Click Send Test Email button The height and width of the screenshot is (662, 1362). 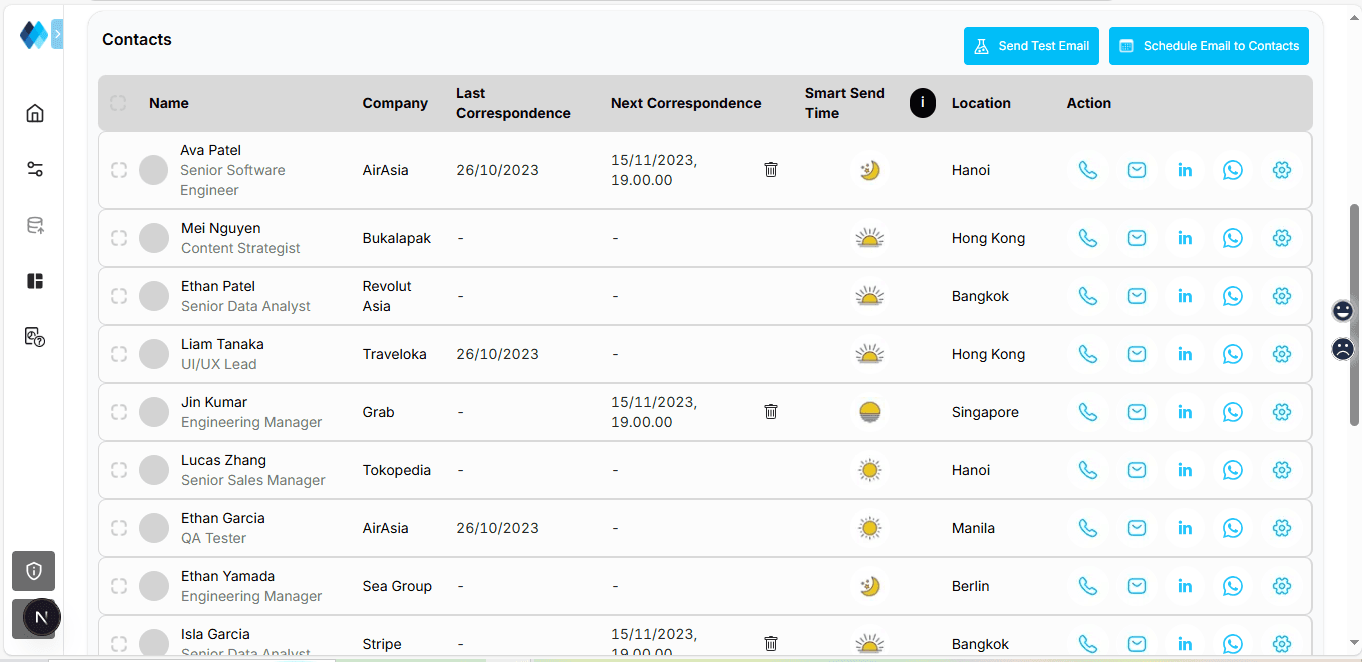1031,46
